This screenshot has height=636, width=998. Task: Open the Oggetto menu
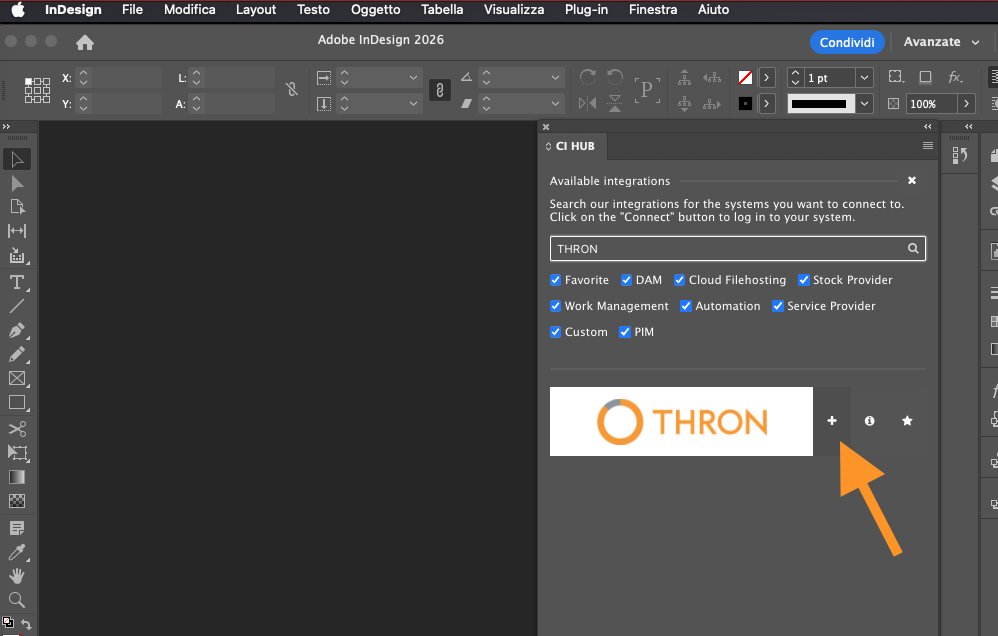(x=376, y=10)
